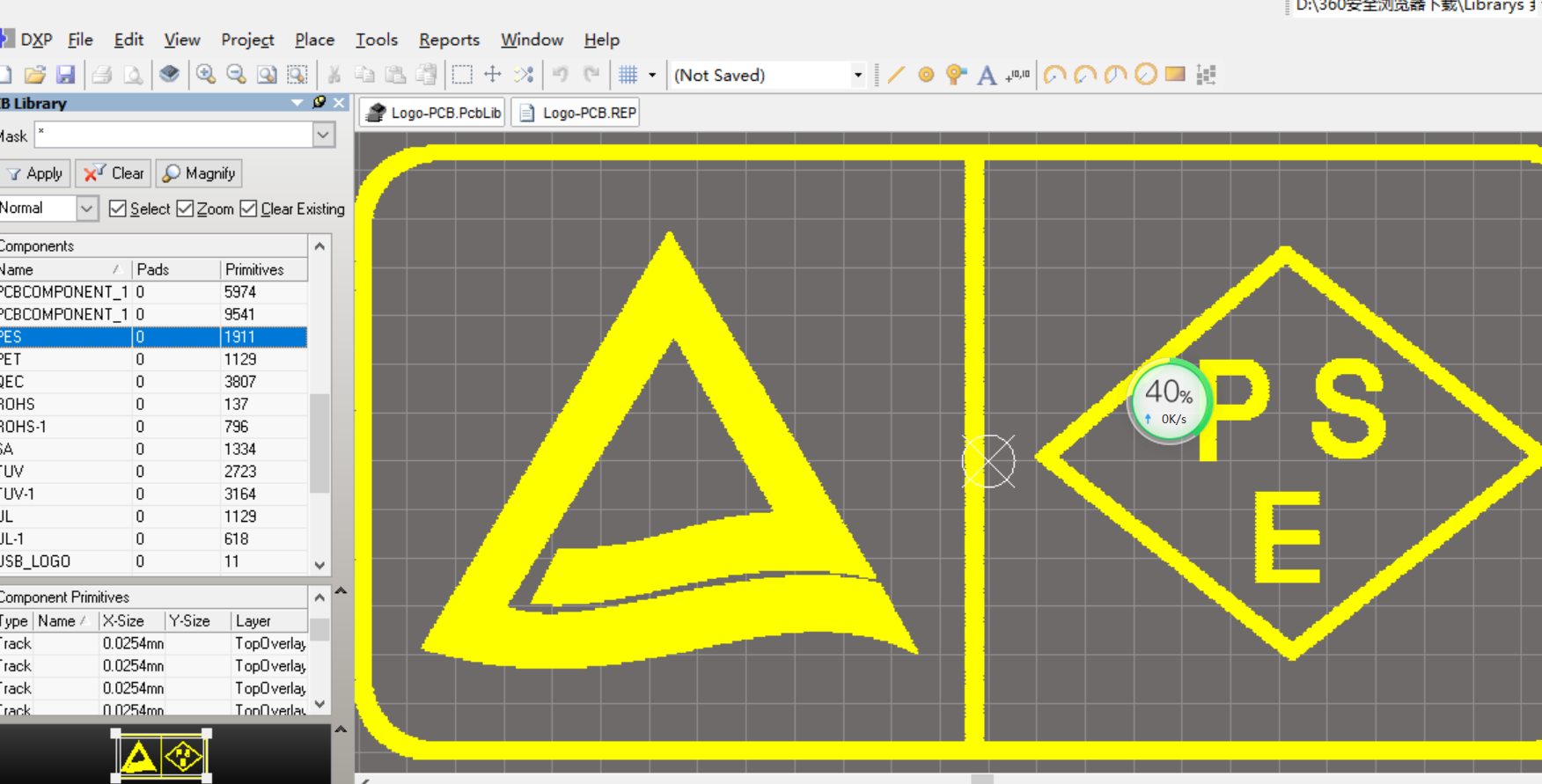The image size is (1542, 784).
Task: Open an existing document with folder icon
Action: pyautogui.click(x=35, y=75)
